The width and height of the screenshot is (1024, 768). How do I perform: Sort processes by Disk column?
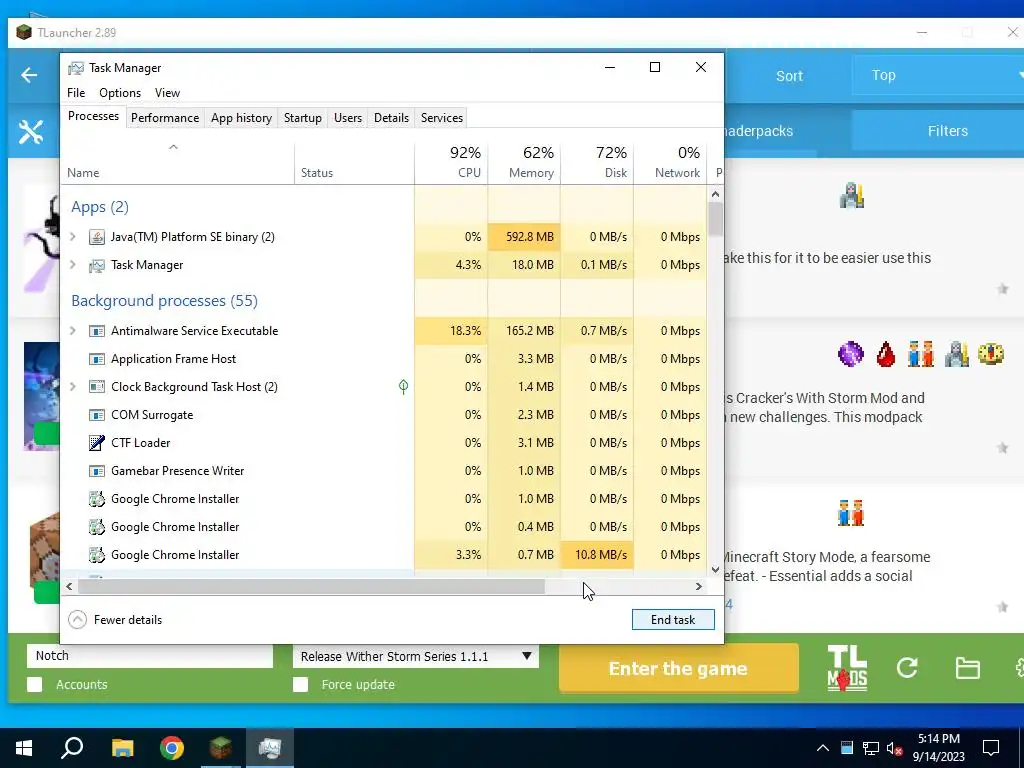tap(598, 163)
